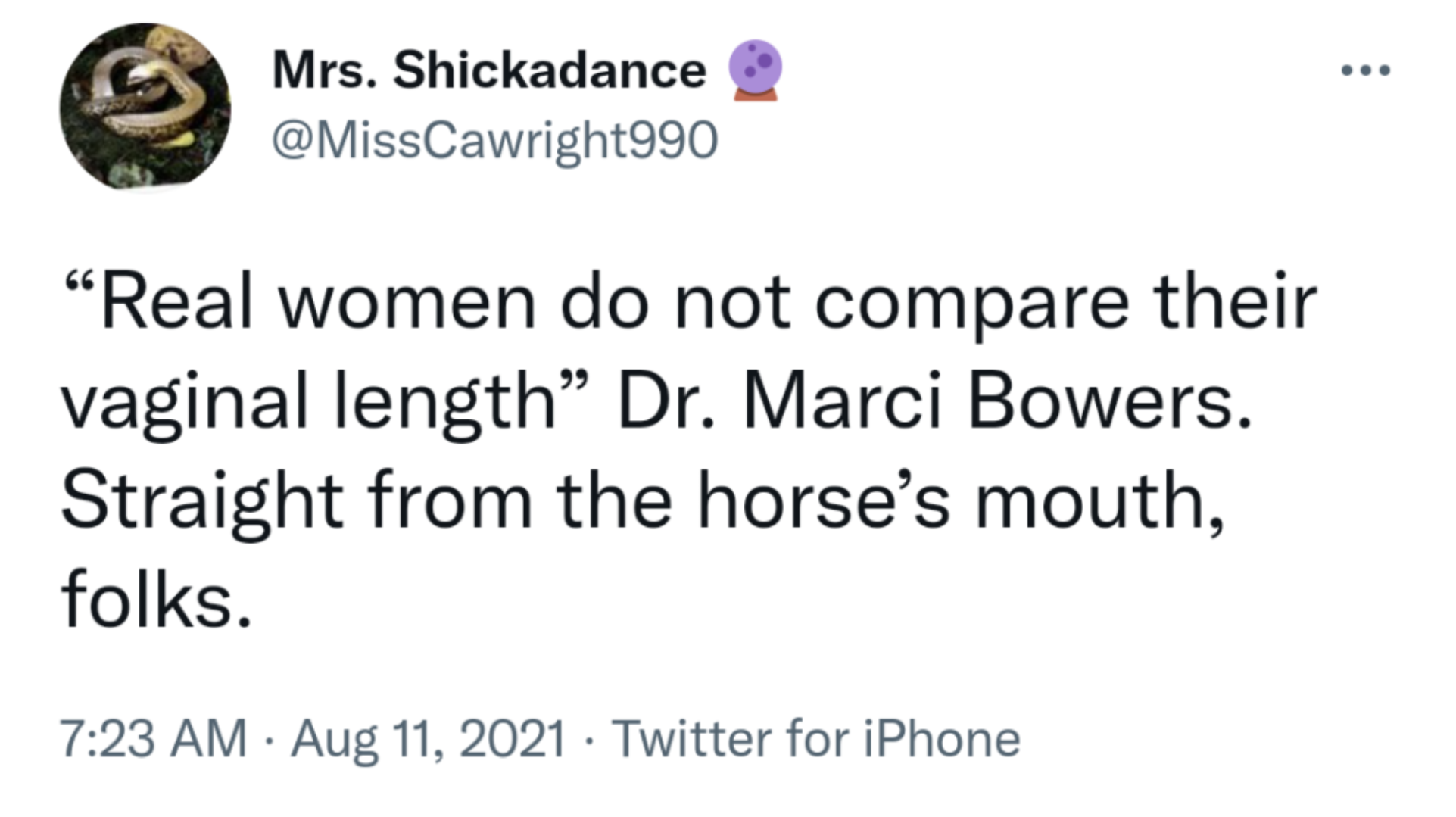Click the Aug 11, 2021 date
Viewport: 1456px width, 817px height.
click(x=429, y=738)
